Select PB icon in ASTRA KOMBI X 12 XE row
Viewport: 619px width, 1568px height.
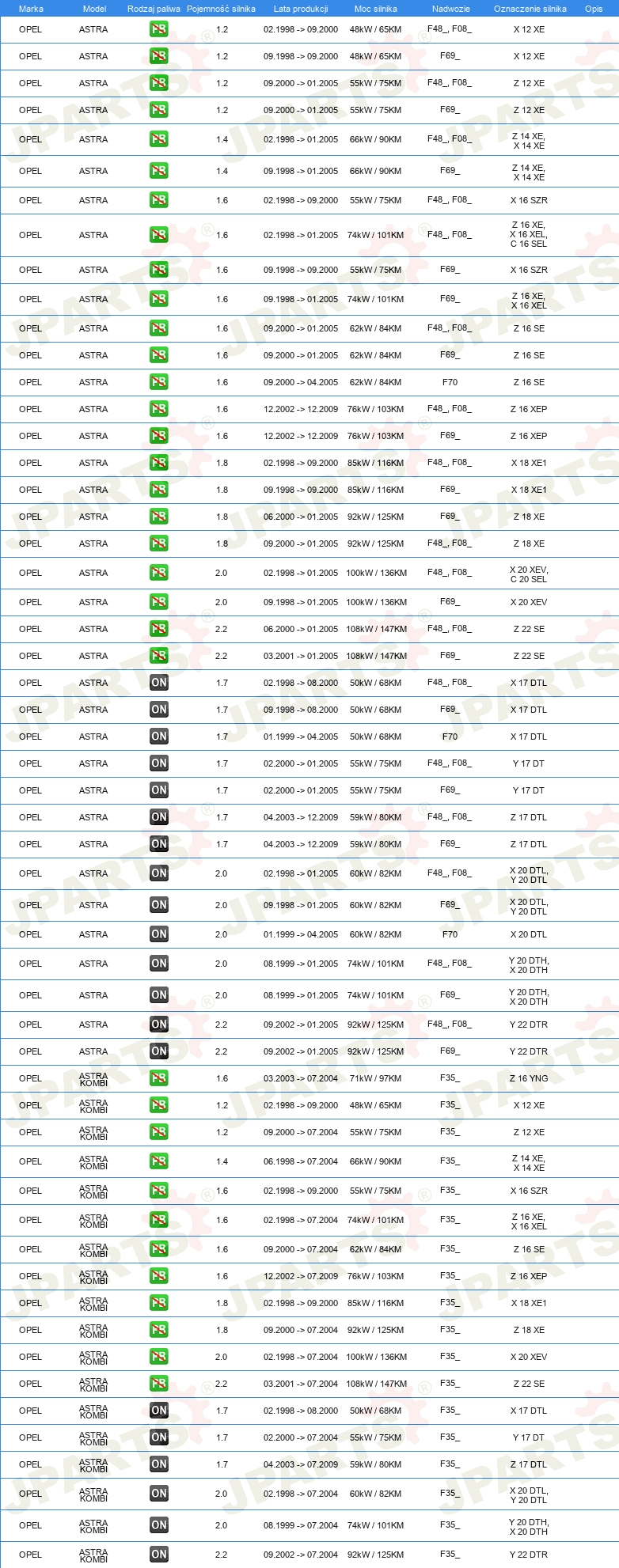point(159,1105)
